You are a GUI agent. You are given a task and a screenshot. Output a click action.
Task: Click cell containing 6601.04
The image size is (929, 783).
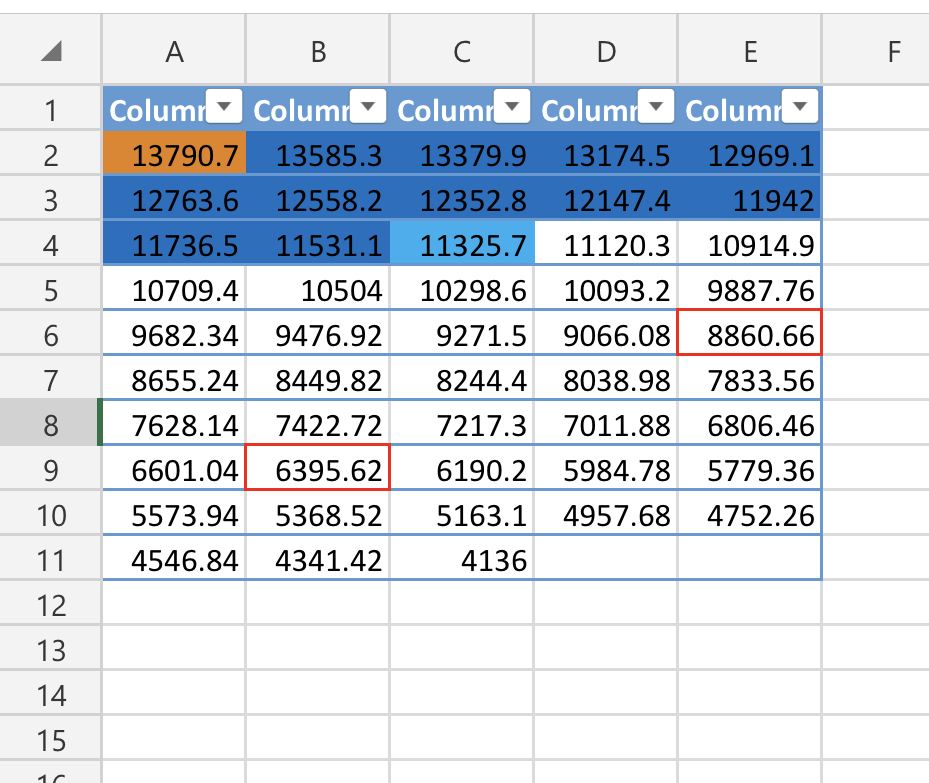coord(174,468)
